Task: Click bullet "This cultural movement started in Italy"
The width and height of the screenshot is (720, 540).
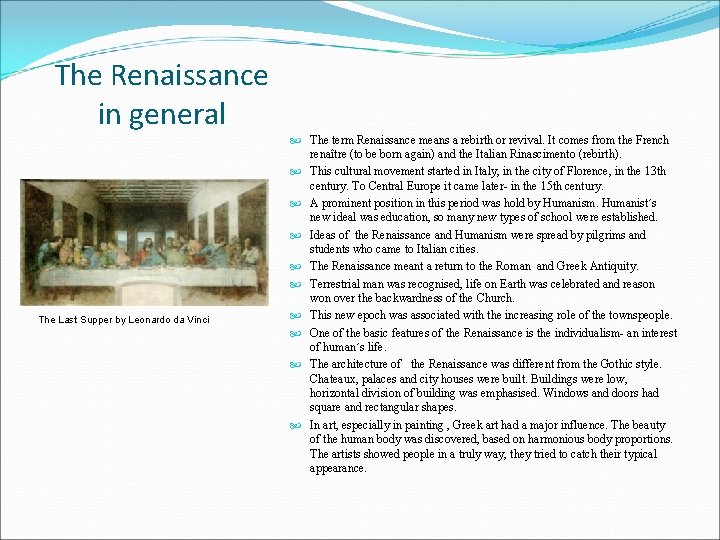Action: pyautogui.click(x=488, y=178)
